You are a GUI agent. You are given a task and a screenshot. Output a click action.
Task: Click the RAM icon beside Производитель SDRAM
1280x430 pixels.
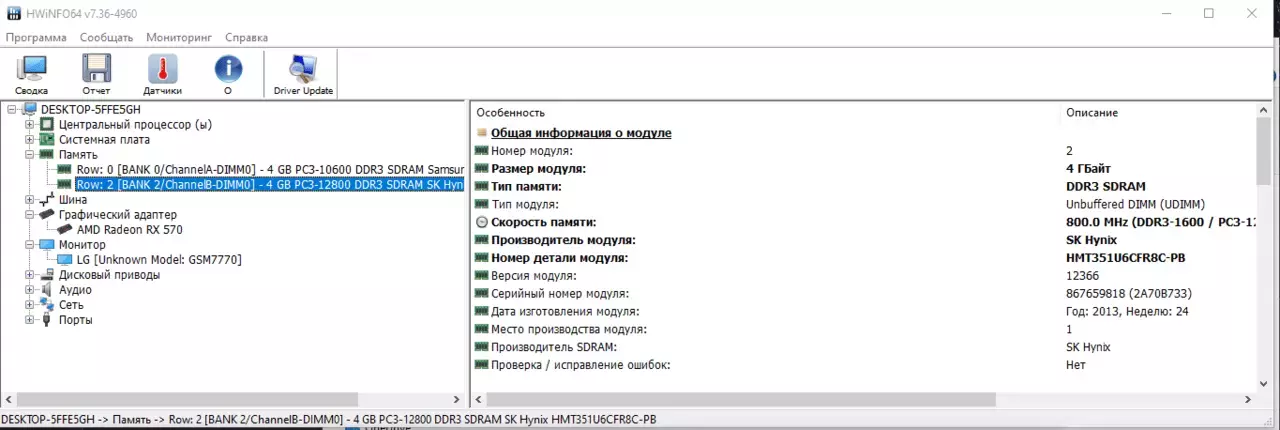[482, 347]
